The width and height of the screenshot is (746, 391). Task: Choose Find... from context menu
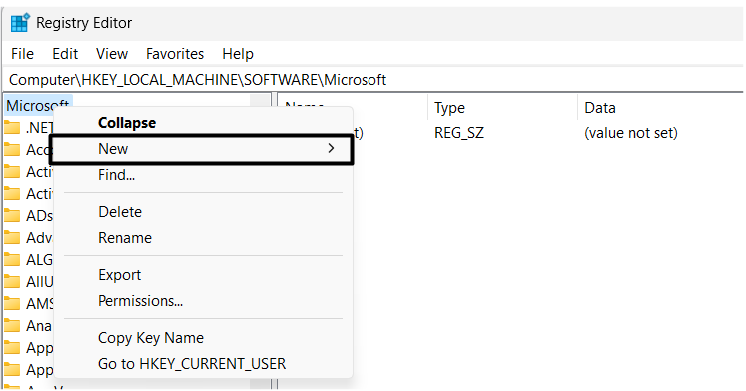tap(116, 175)
